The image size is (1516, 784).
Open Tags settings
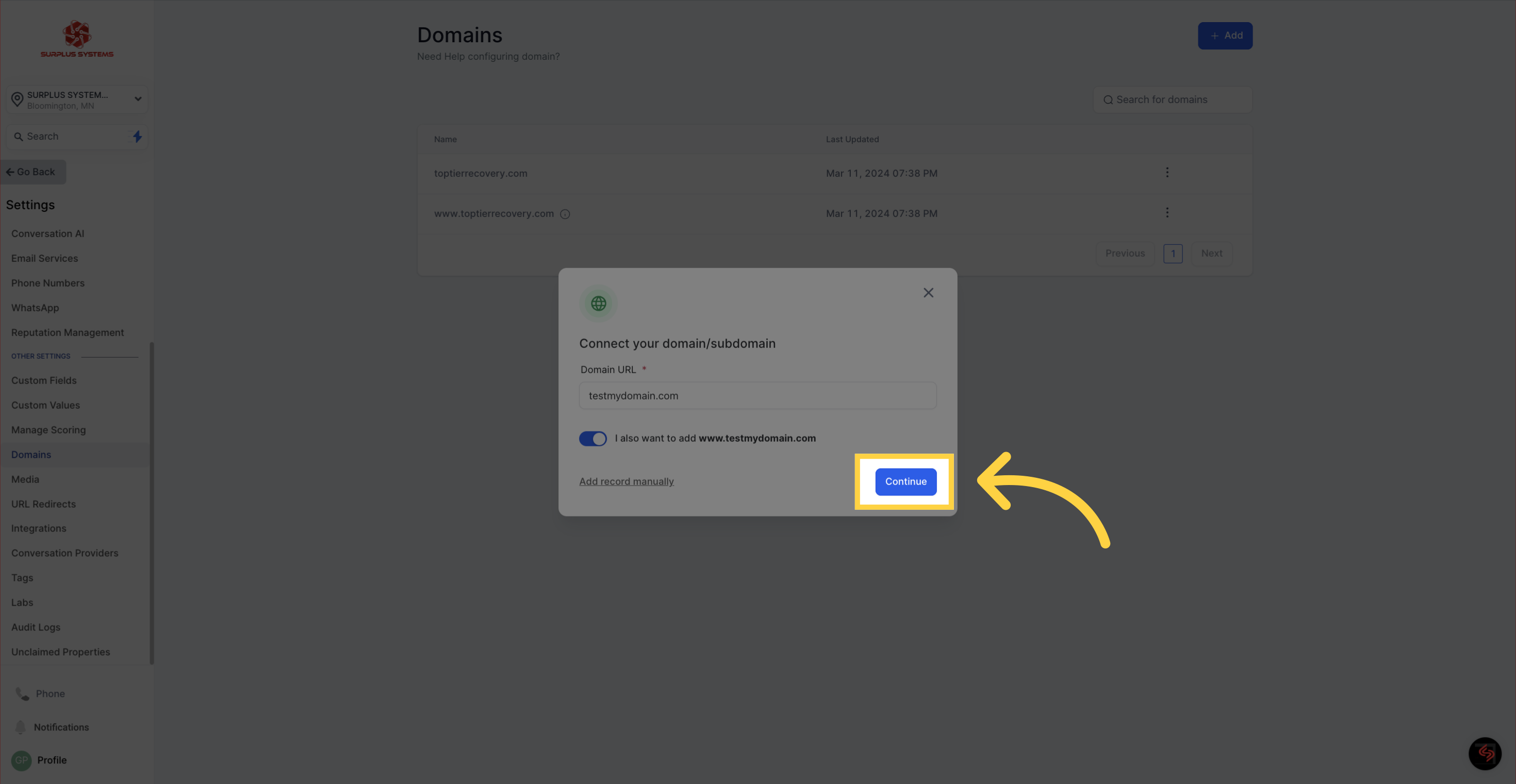click(x=22, y=577)
